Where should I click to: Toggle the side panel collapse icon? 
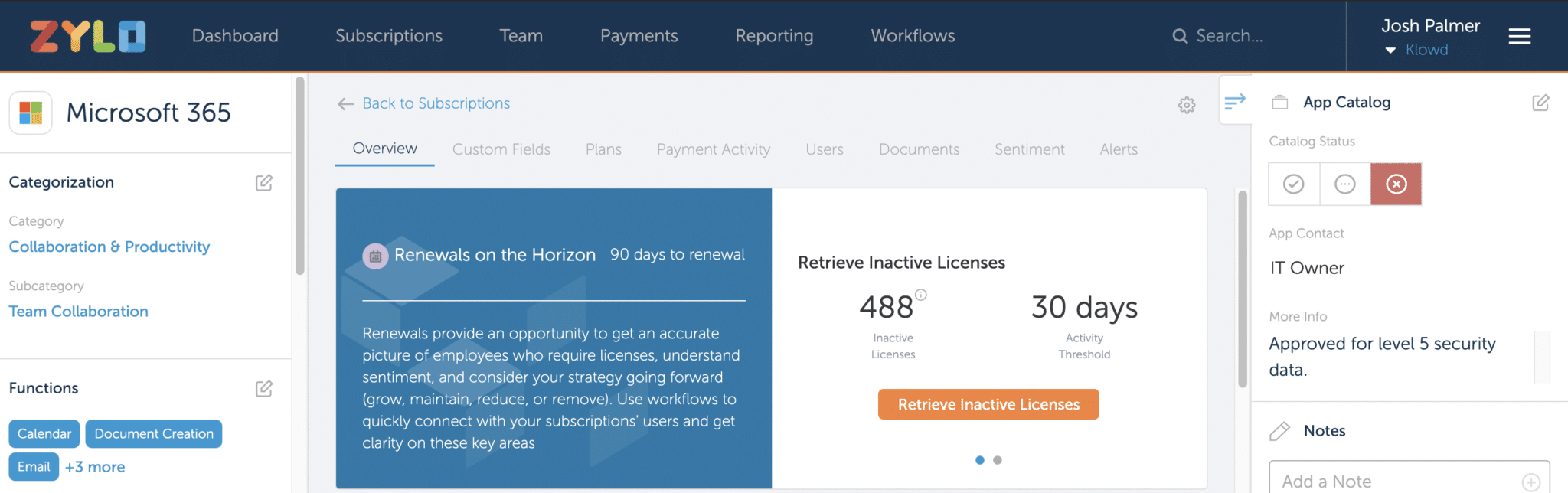1235,100
